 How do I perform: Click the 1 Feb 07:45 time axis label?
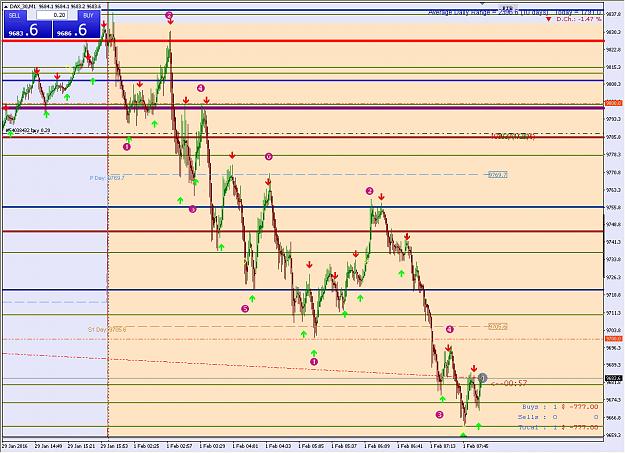[474, 446]
